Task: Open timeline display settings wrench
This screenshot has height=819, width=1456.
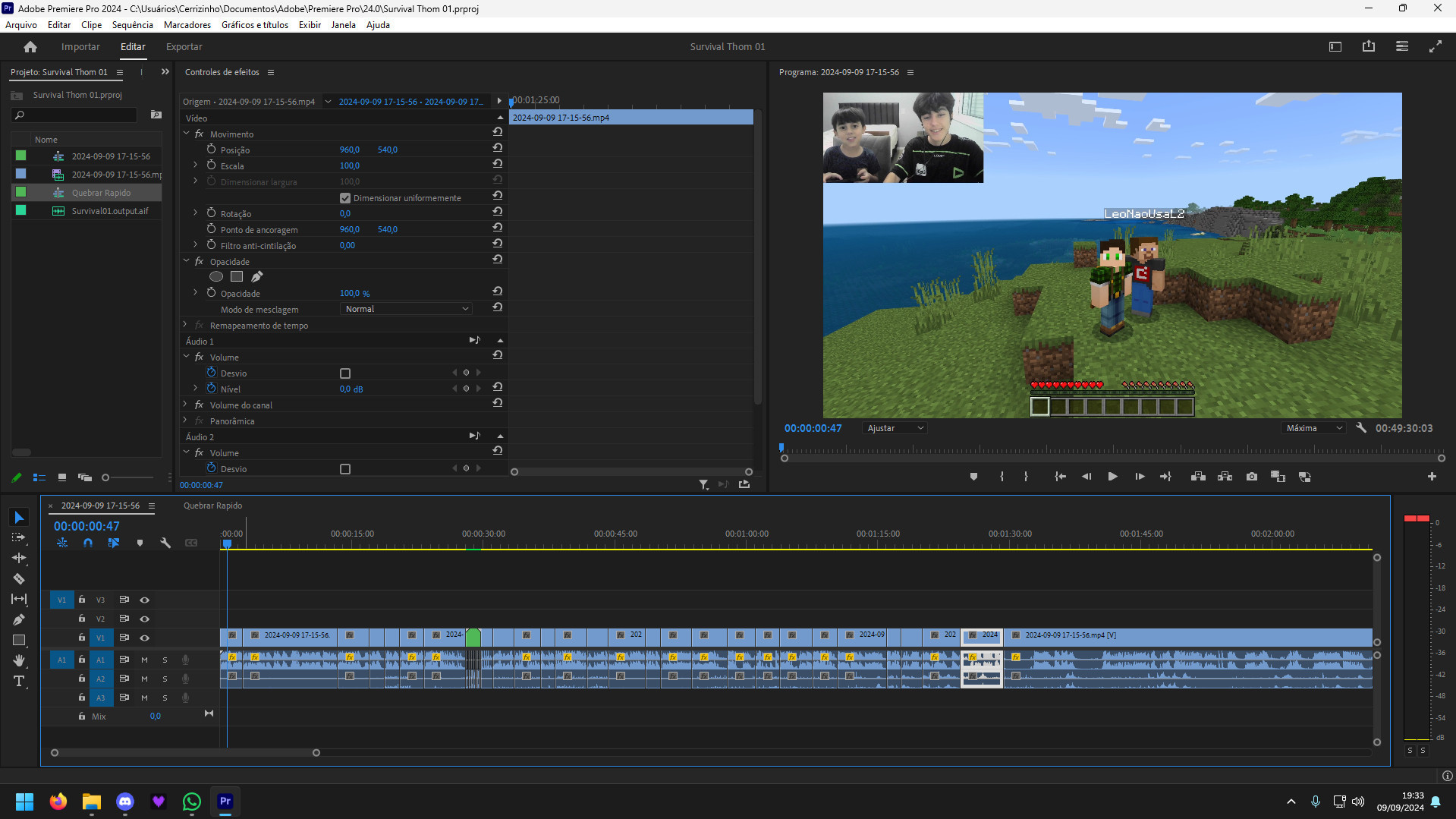Action: point(165,543)
